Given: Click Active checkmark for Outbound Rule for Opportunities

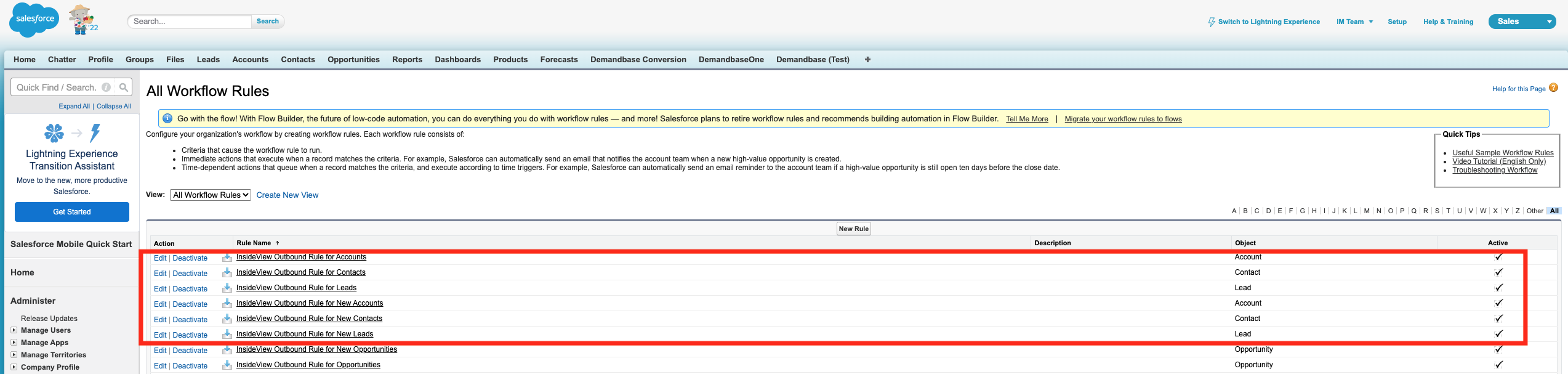Looking at the screenshot, I should click(1498, 365).
